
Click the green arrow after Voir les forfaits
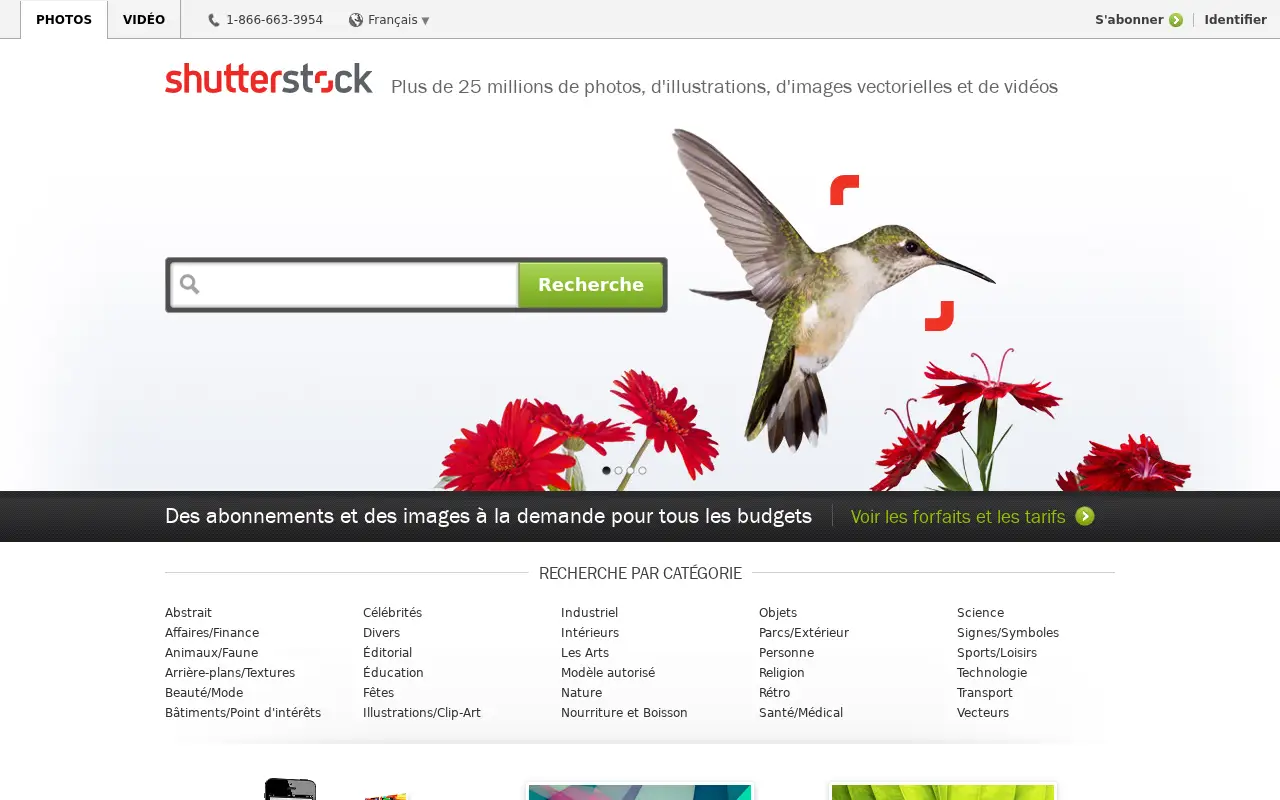1085,516
